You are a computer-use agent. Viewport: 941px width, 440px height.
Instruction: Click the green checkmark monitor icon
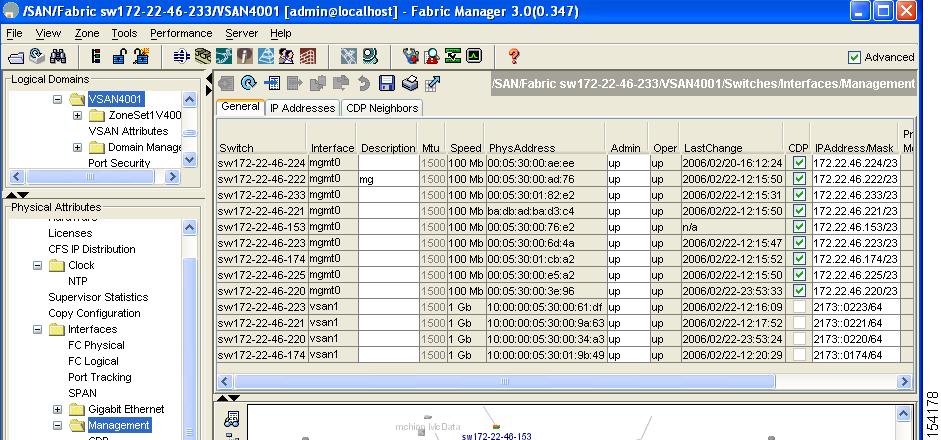(452, 56)
